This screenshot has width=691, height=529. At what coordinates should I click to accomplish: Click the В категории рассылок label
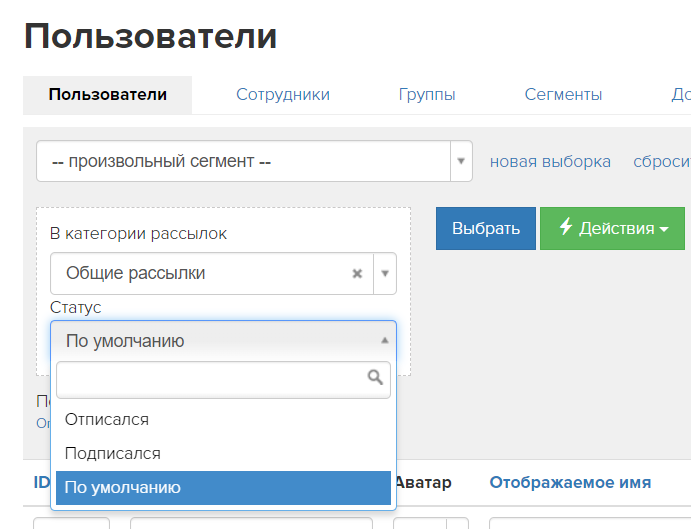[x=138, y=234]
